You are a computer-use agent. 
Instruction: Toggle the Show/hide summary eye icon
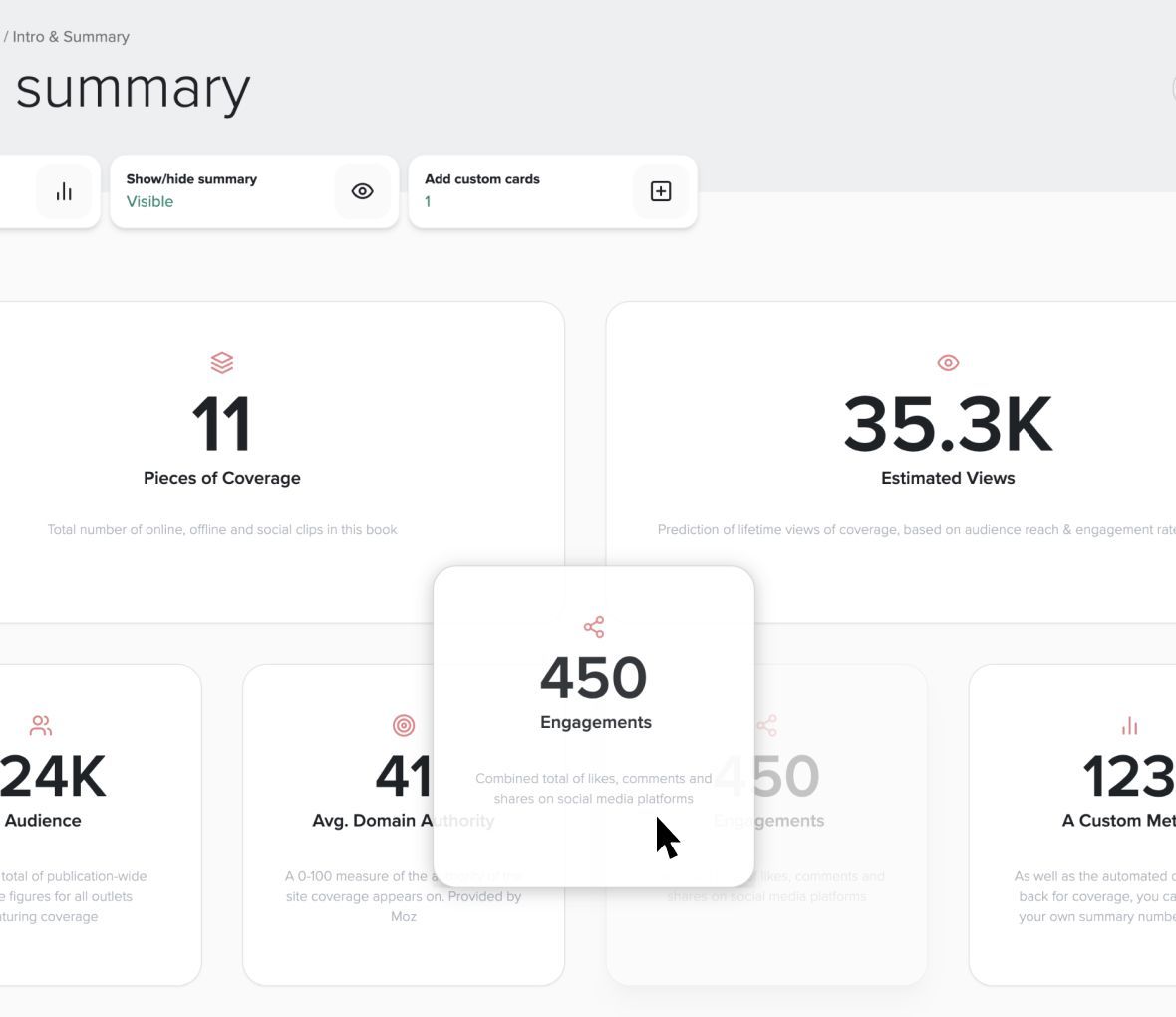[x=362, y=191]
